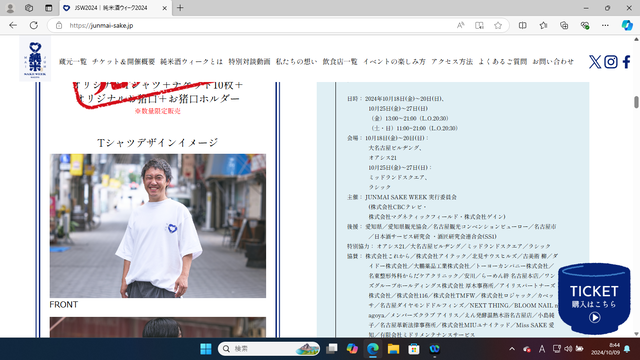This screenshot has width=640, height=360.
Task: Open the notification bell in taskbar
Action: point(627,349)
